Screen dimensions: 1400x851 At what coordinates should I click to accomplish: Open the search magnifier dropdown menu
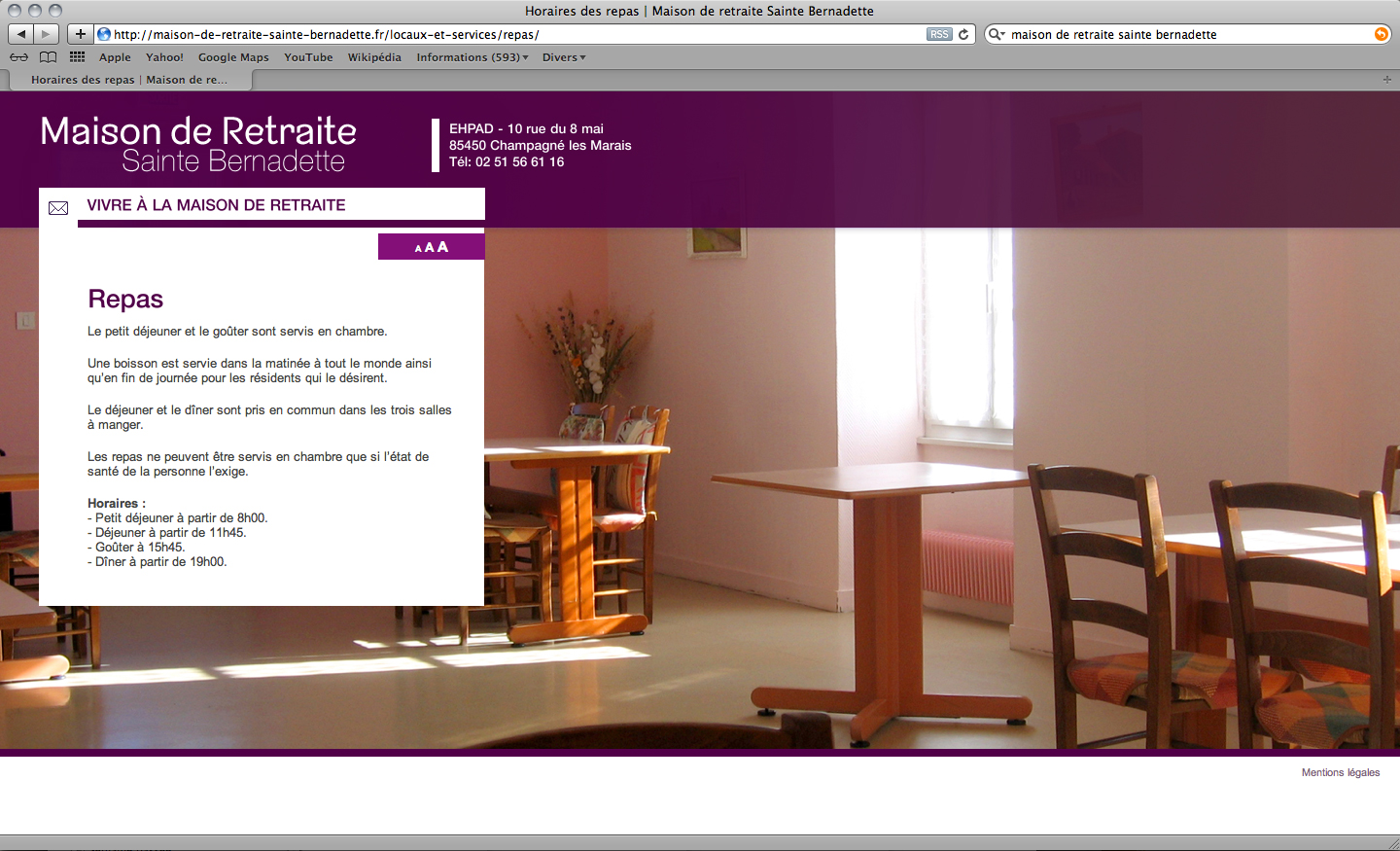(x=997, y=34)
